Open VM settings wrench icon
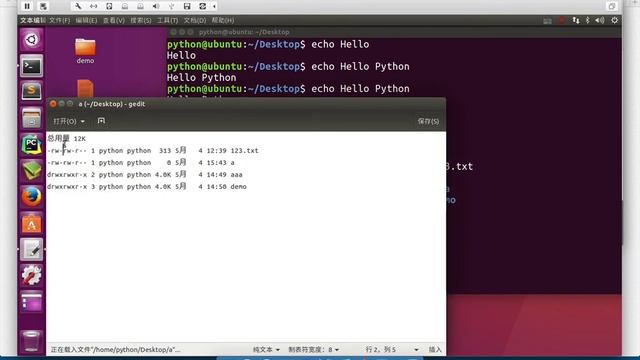The width and height of the screenshot is (640, 360). (x=78, y=6)
